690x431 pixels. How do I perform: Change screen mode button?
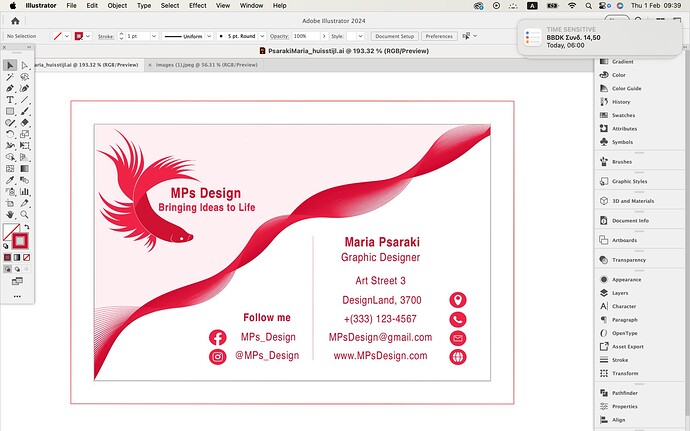[17, 281]
